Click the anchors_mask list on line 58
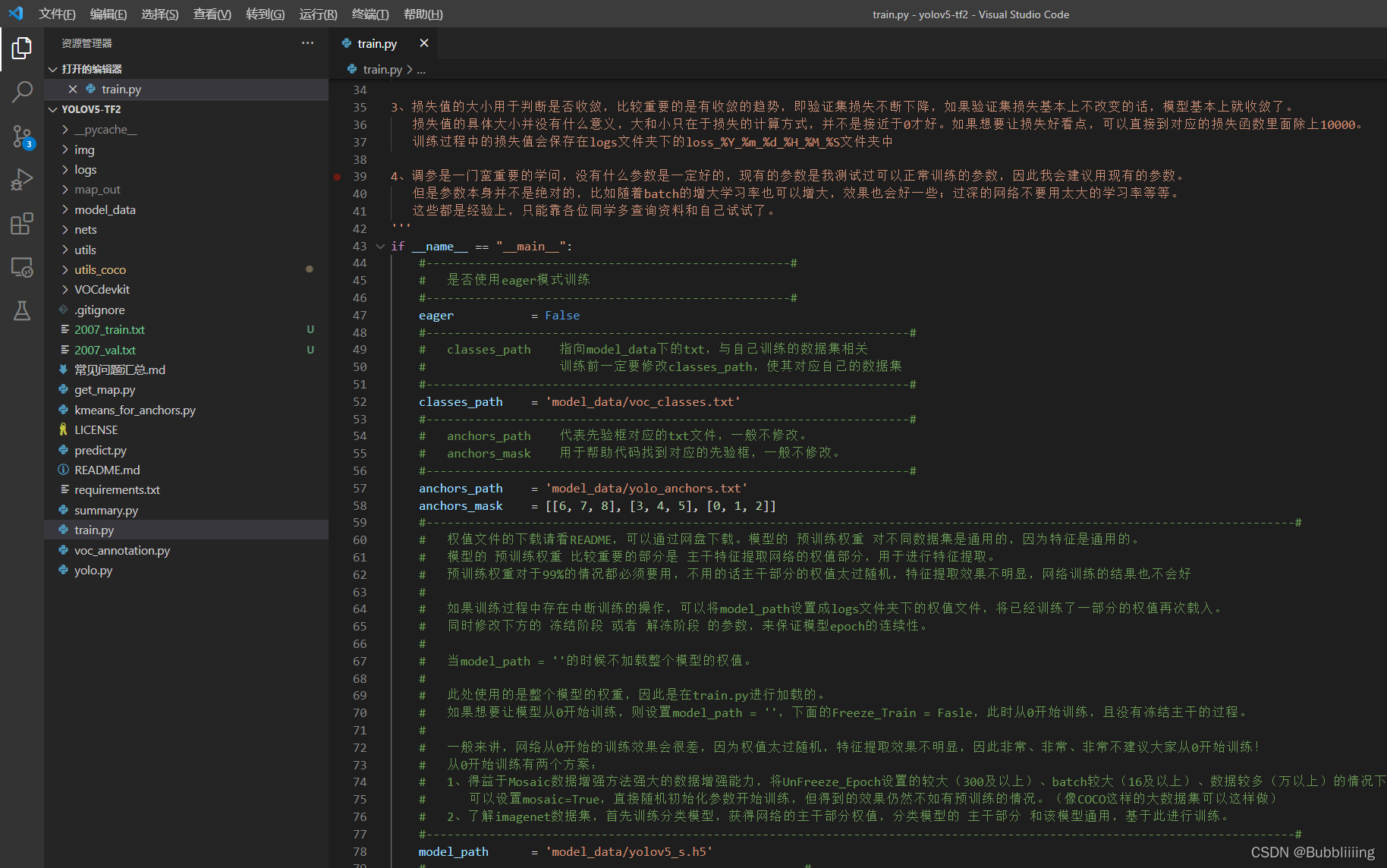 pos(661,505)
